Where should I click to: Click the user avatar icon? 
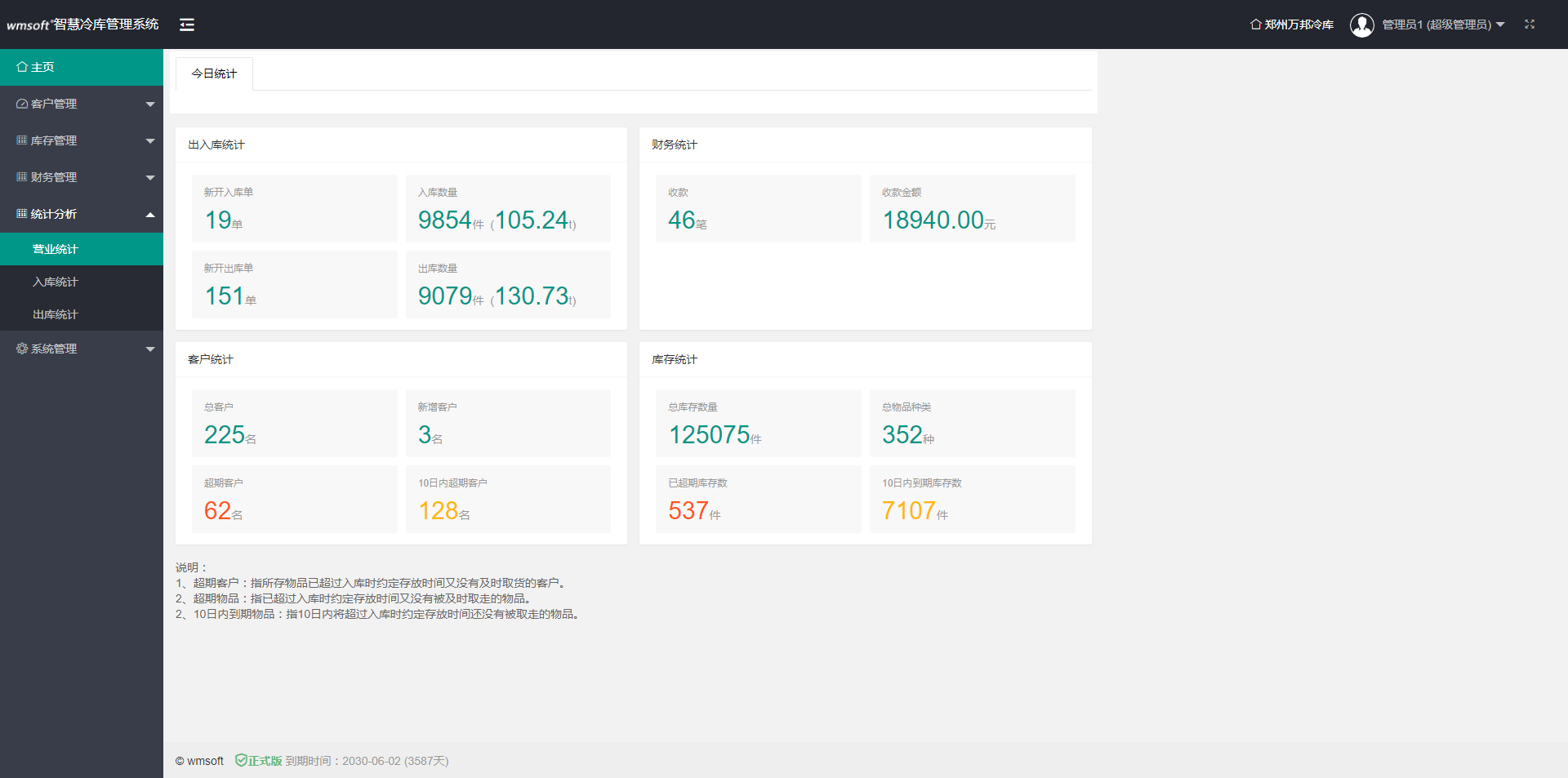(1361, 24)
